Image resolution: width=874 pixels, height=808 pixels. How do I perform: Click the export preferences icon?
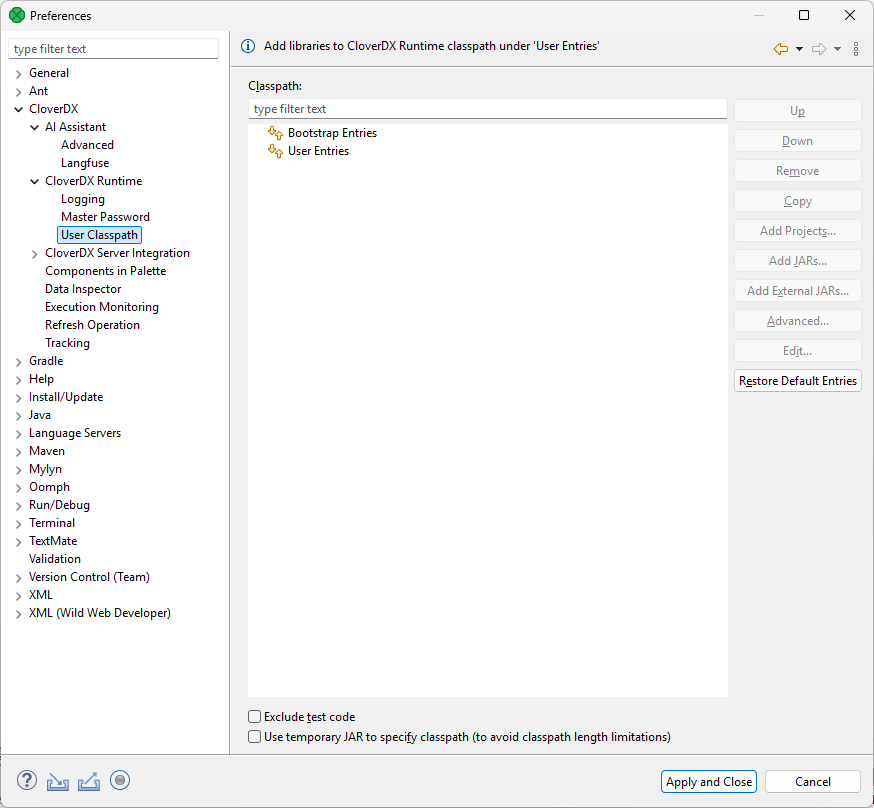click(x=89, y=781)
